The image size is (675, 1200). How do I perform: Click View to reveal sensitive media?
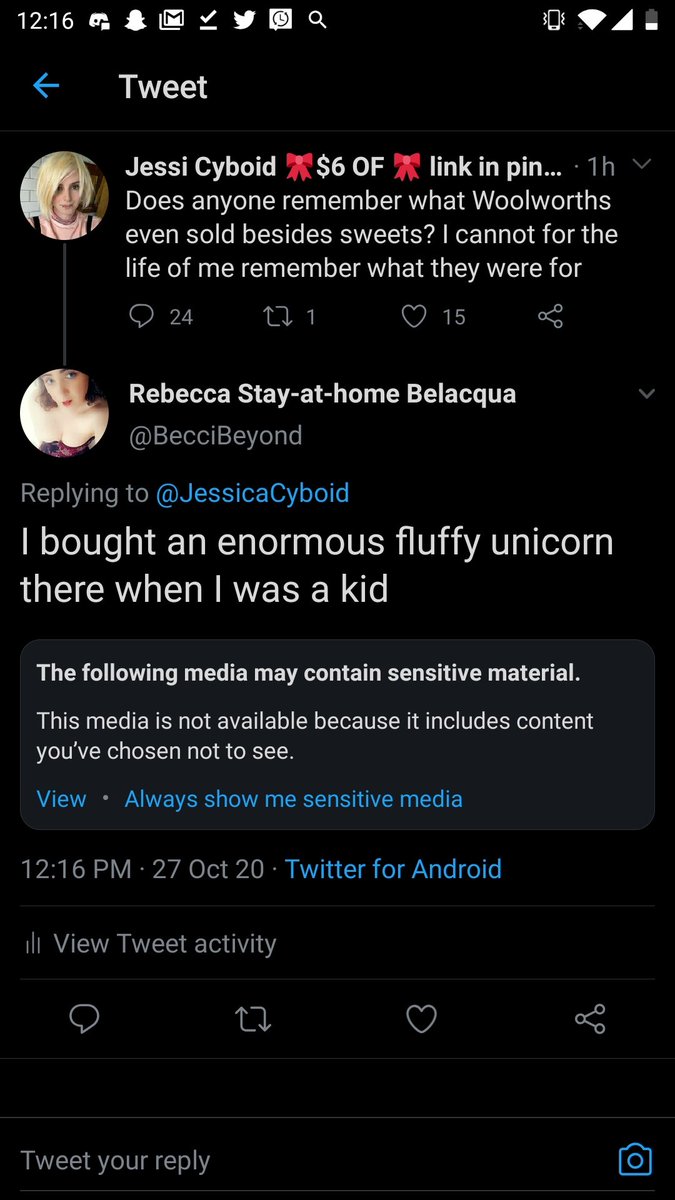61,799
